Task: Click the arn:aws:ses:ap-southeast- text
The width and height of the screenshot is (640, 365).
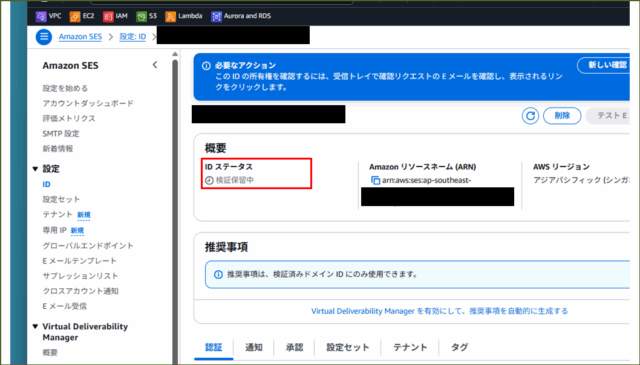Action: point(427,180)
